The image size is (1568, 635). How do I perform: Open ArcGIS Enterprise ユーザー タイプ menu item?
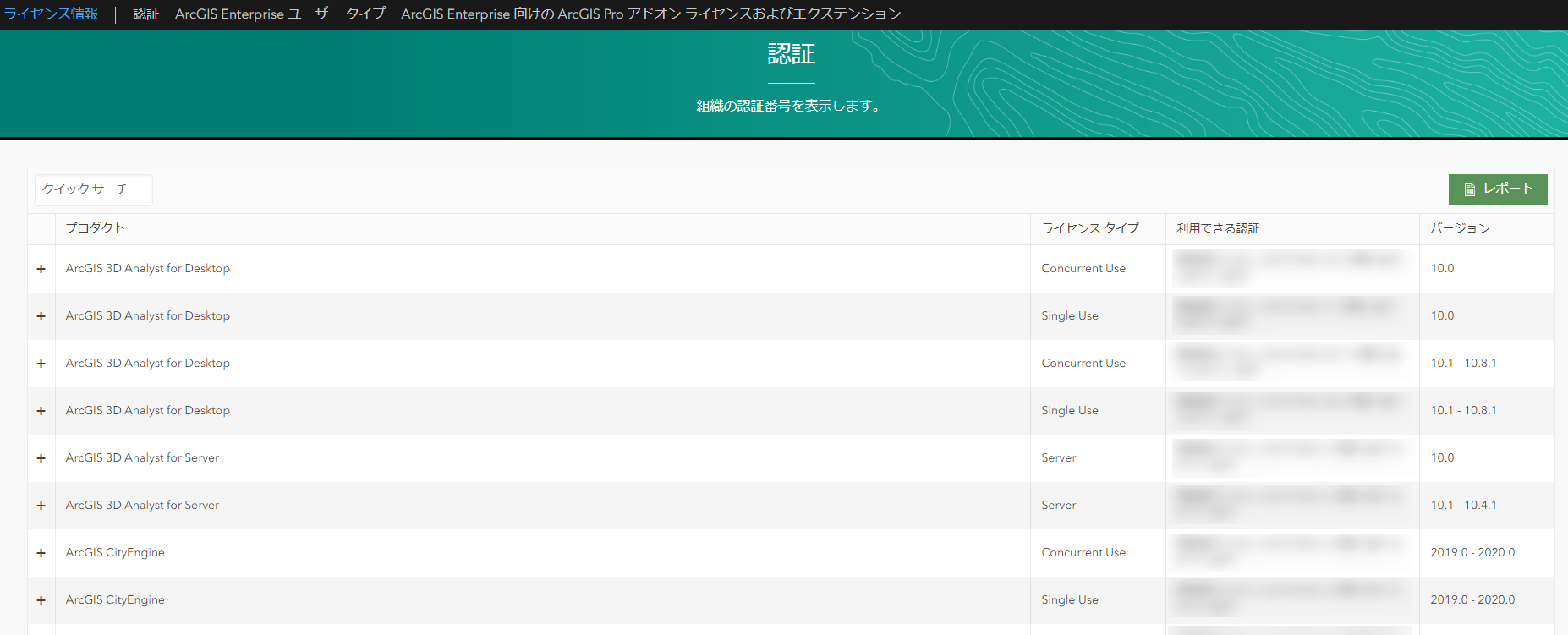pos(280,14)
